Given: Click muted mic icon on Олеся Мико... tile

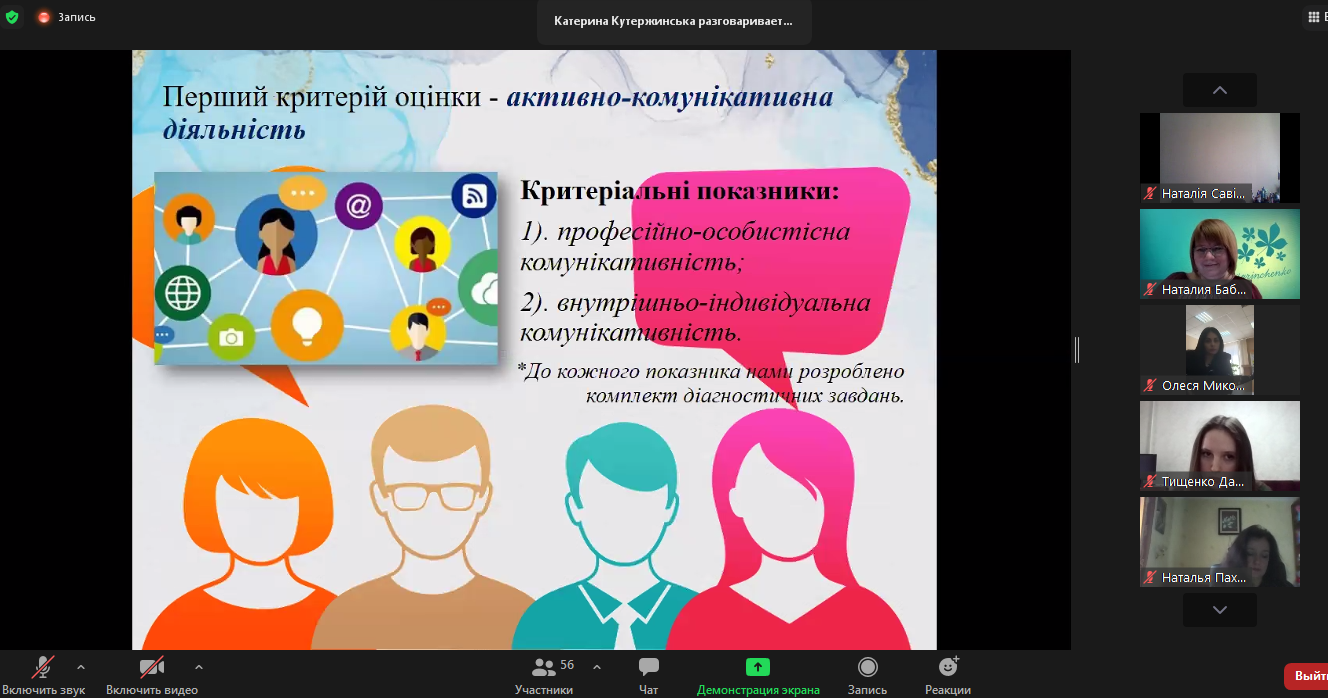Looking at the screenshot, I should (1151, 386).
